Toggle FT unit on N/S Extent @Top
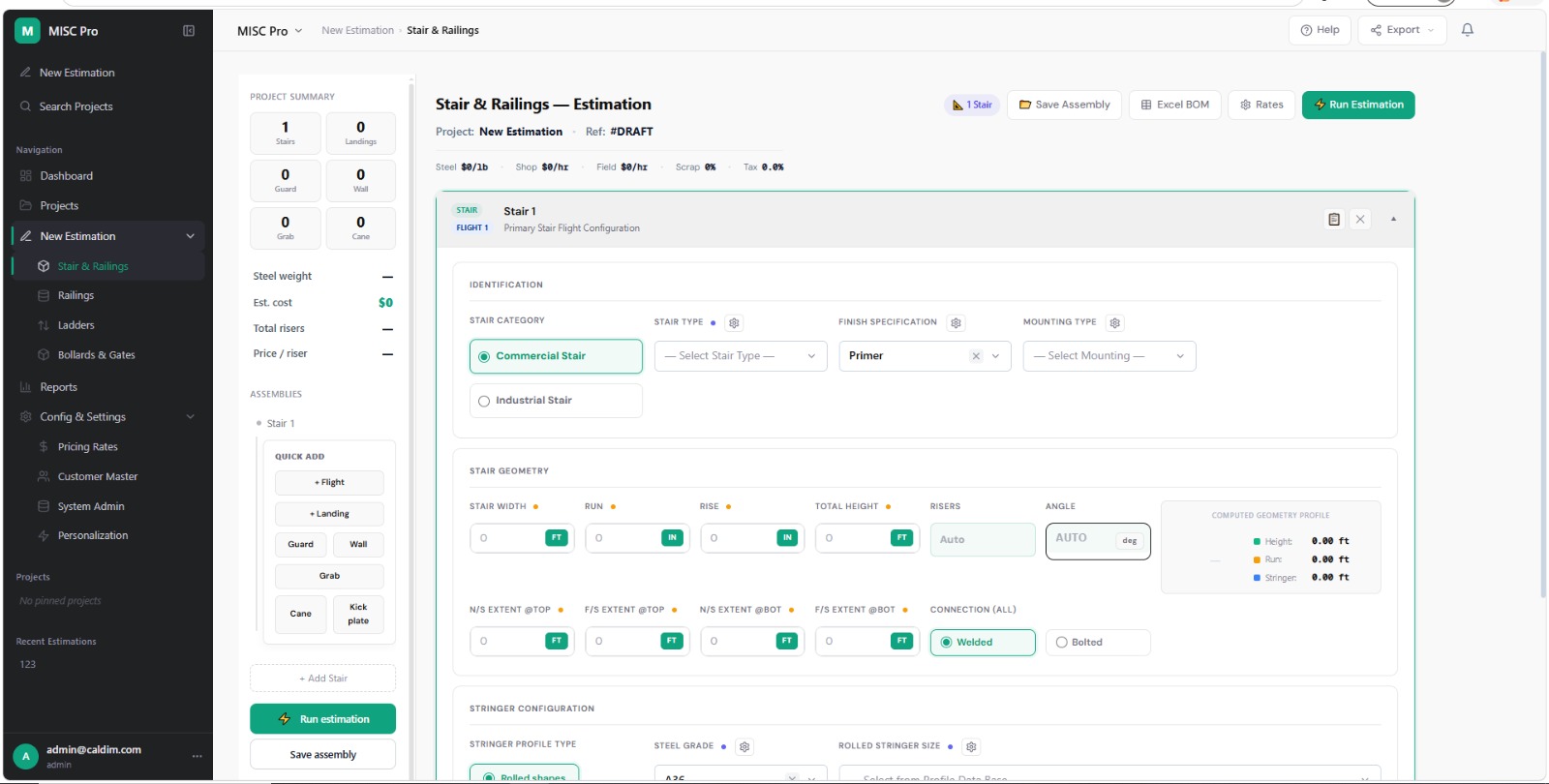The image size is (1549, 784). (557, 641)
